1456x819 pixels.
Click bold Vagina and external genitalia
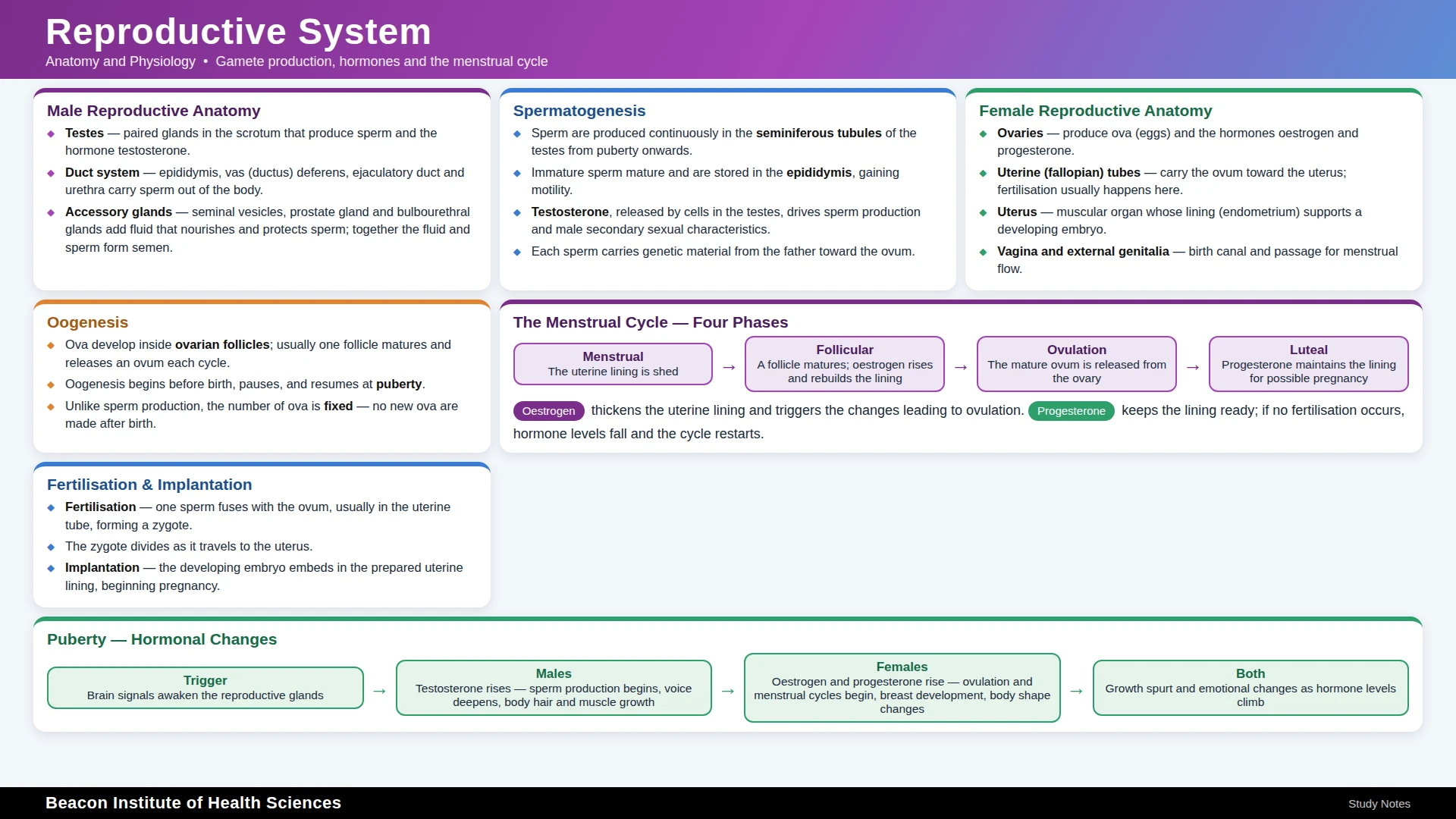(x=1083, y=251)
